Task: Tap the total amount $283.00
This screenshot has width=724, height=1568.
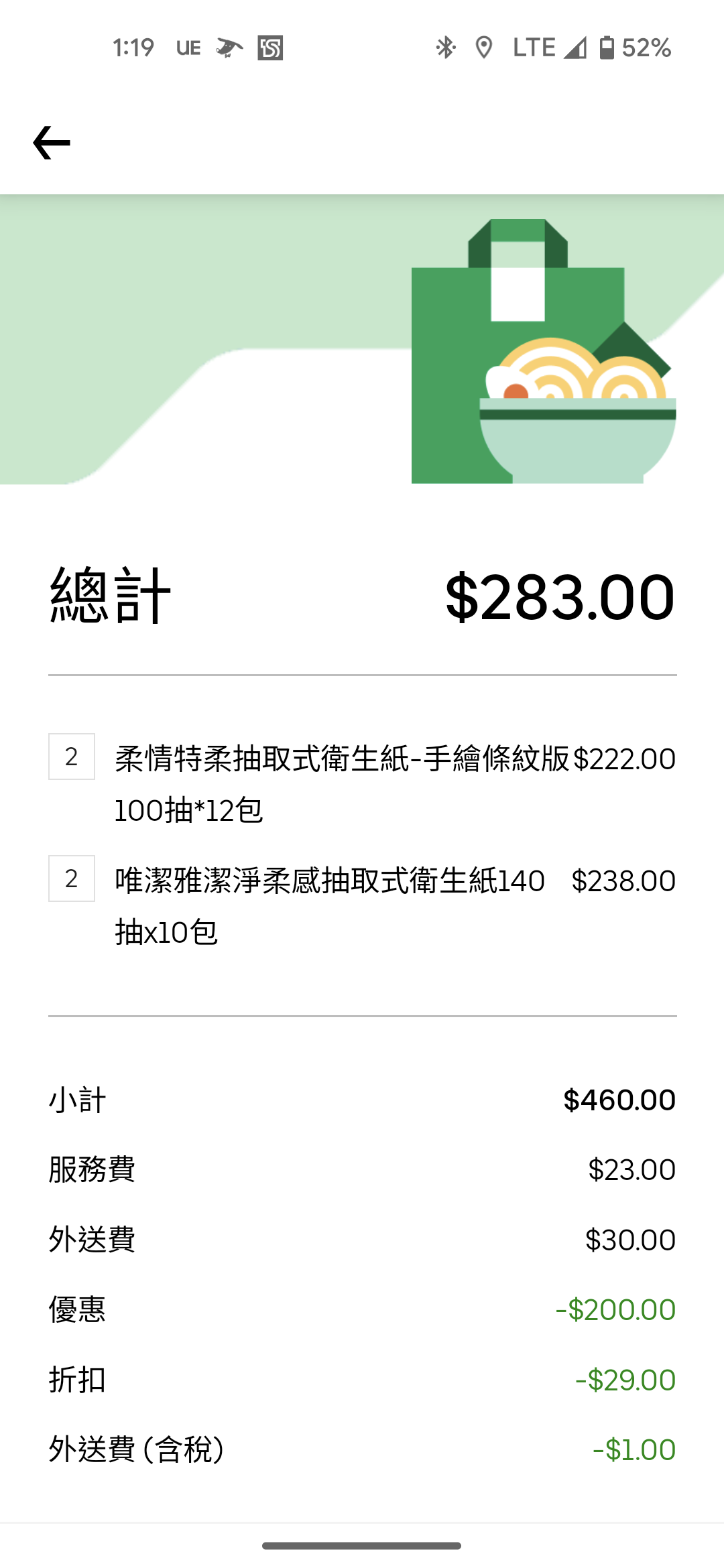Action: [x=560, y=596]
